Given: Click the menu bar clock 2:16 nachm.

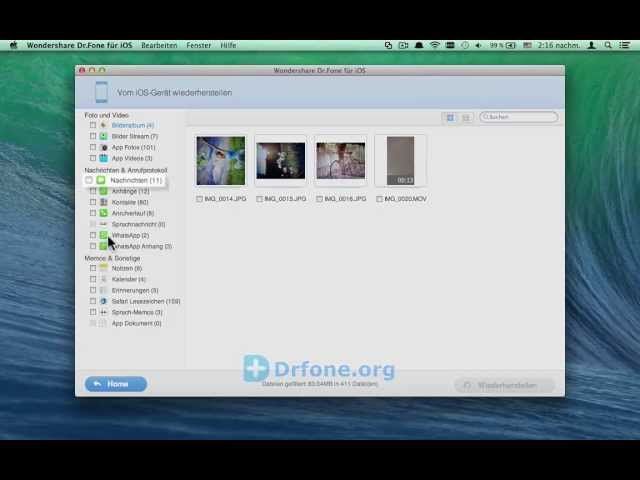Looking at the screenshot, I should pos(558,45).
